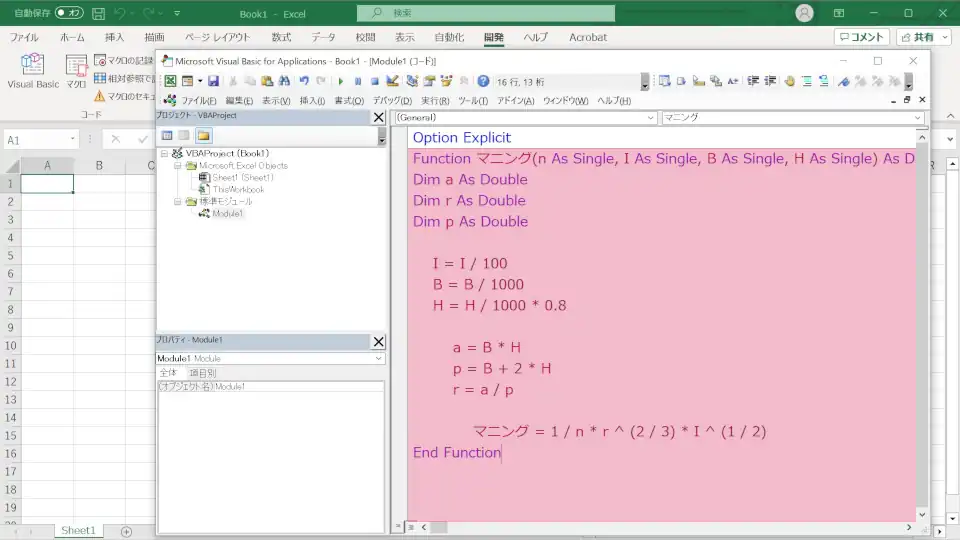Image resolution: width=960 pixels, height=540 pixels.
Task: Select Module1 in the project tree
Action: pos(226,213)
